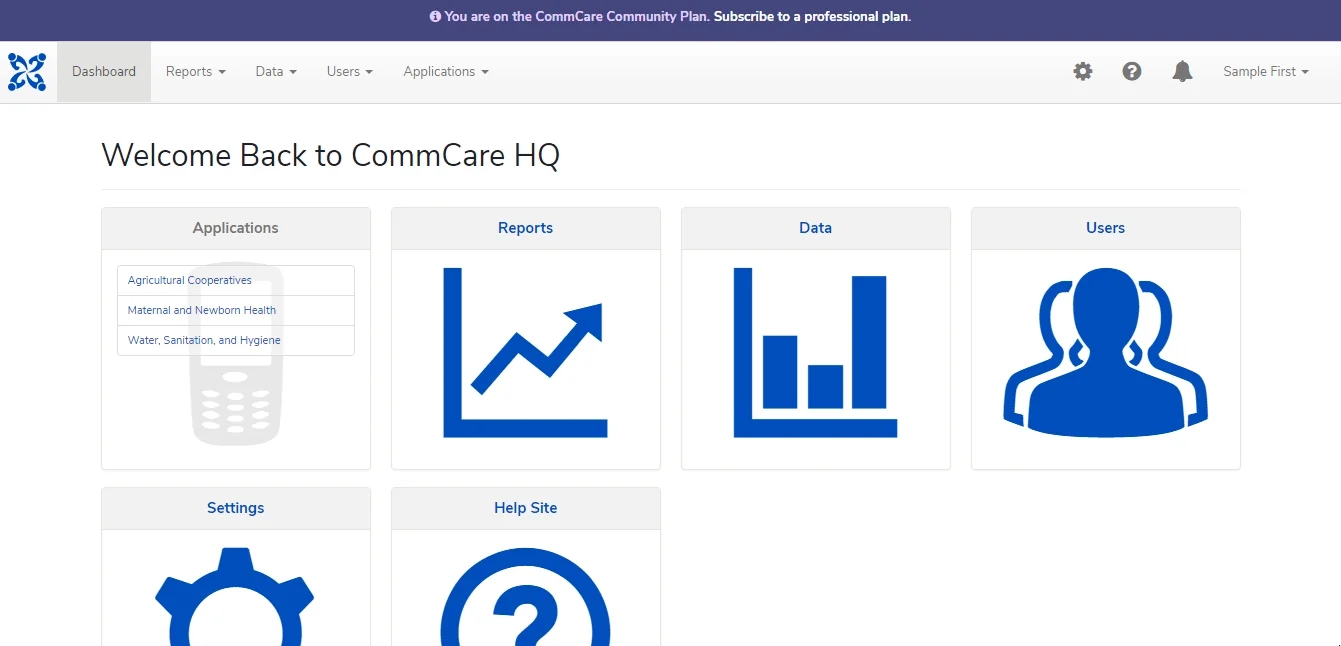Open Water, Sanitation, and Hygiene application

pos(236,341)
